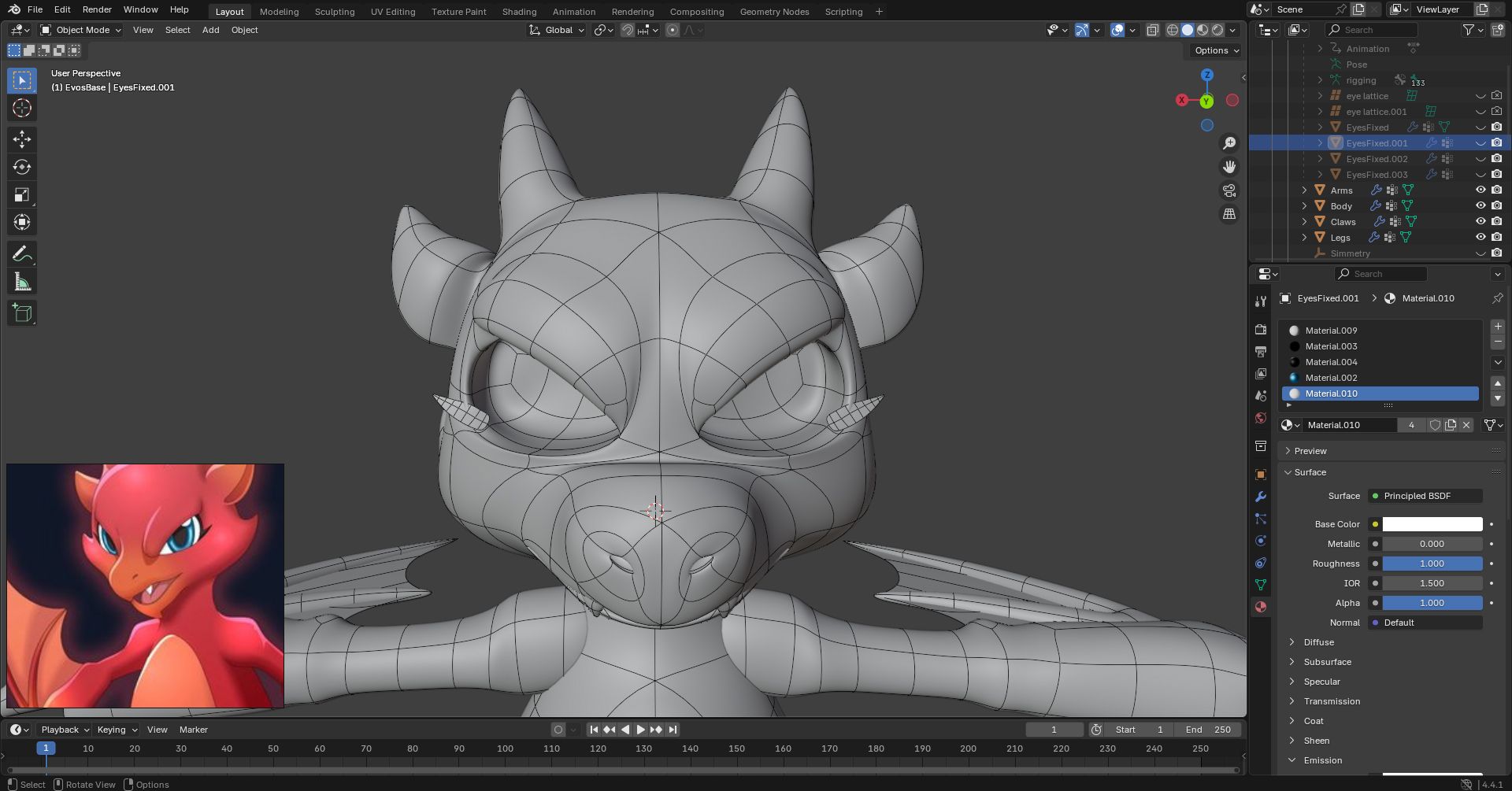Open the viewport Options dropdown
The width and height of the screenshot is (1512, 791).
tap(1216, 50)
